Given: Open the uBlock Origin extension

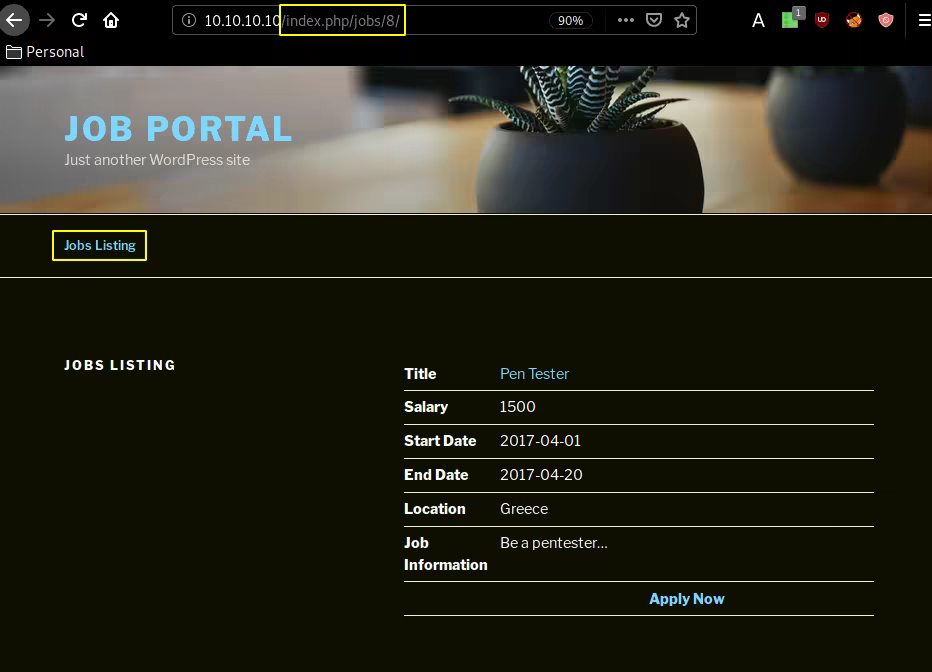Looking at the screenshot, I should 822,20.
